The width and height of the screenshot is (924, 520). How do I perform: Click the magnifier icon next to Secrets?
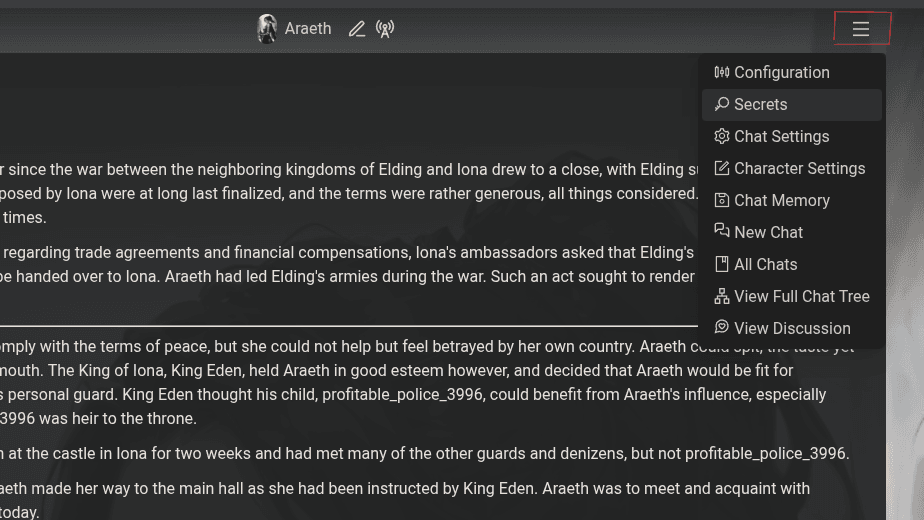point(722,104)
